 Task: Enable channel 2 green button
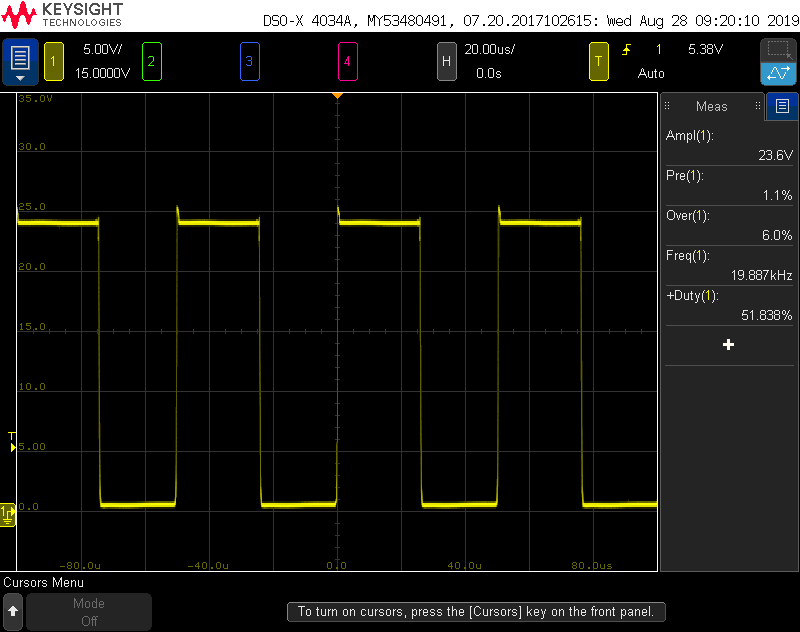[x=152, y=62]
